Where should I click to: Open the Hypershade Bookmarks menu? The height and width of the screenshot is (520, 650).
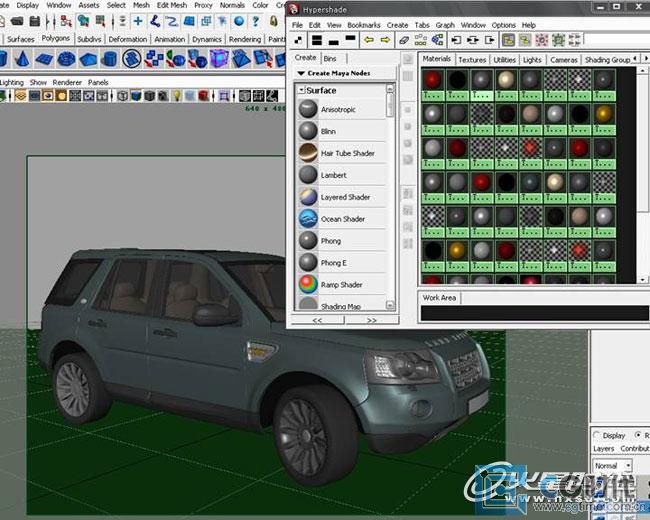coord(364,25)
